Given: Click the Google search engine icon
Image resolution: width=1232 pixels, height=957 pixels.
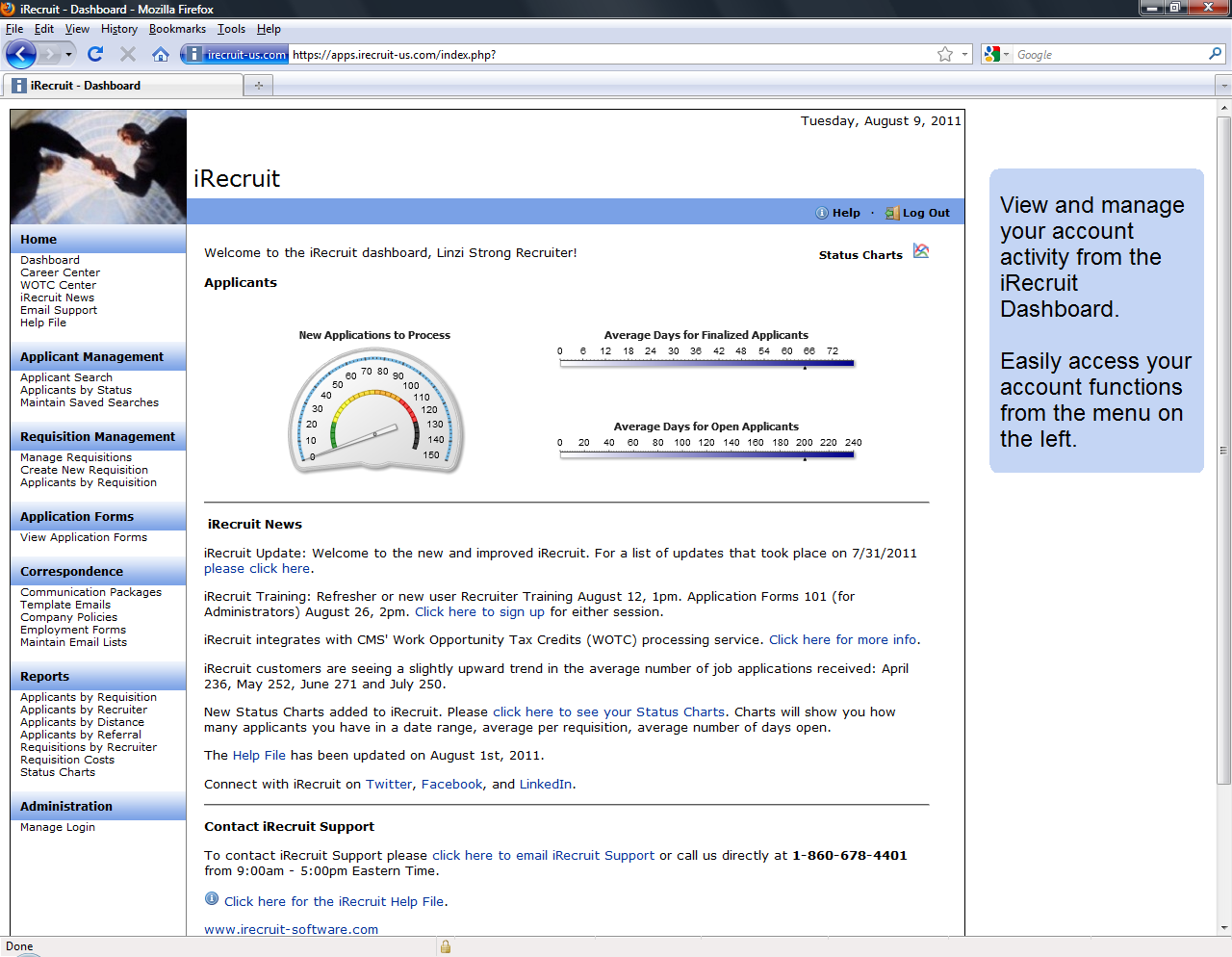Looking at the screenshot, I should pyautogui.click(x=992, y=54).
